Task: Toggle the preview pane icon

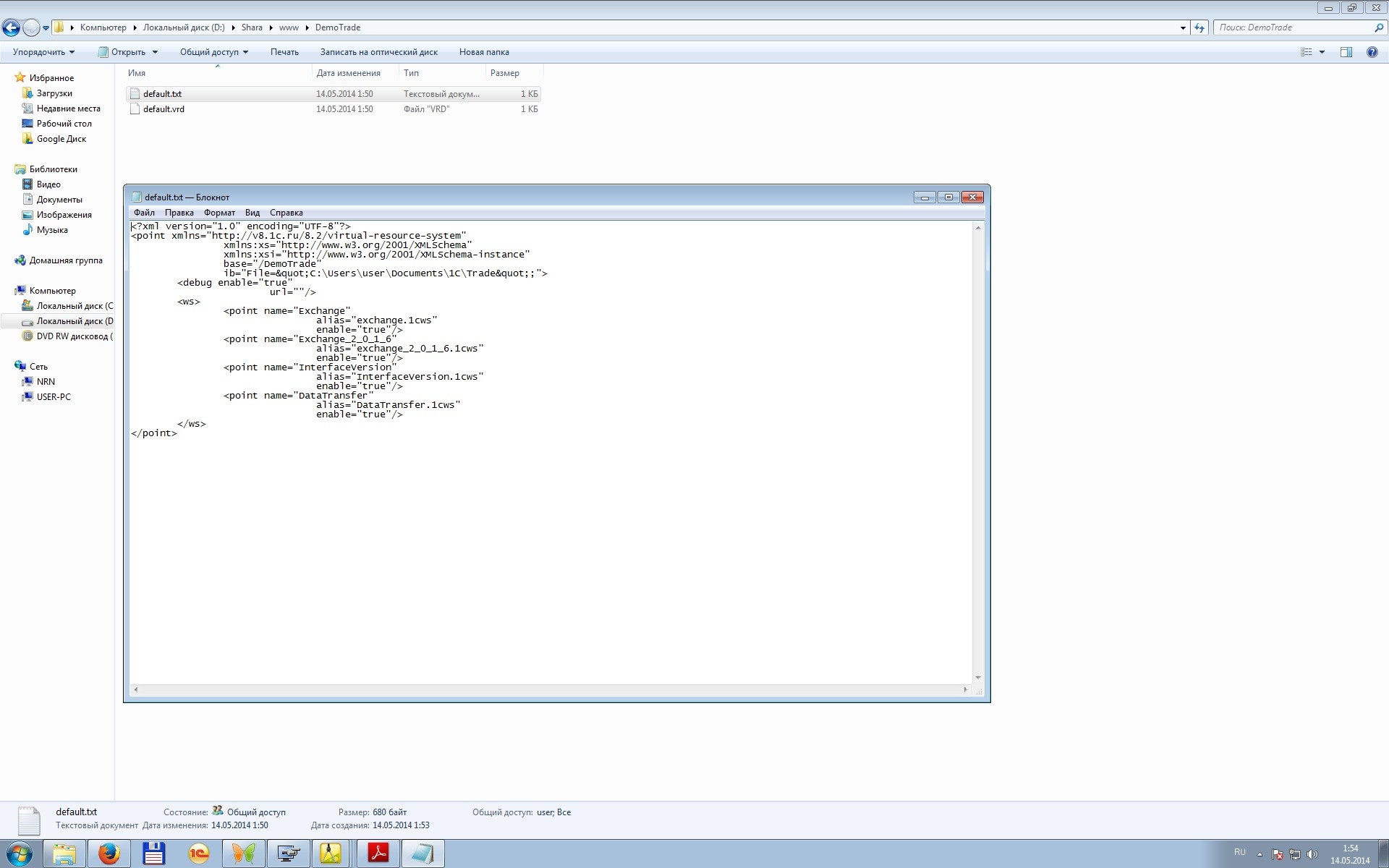Action: click(x=1346, y=52)
